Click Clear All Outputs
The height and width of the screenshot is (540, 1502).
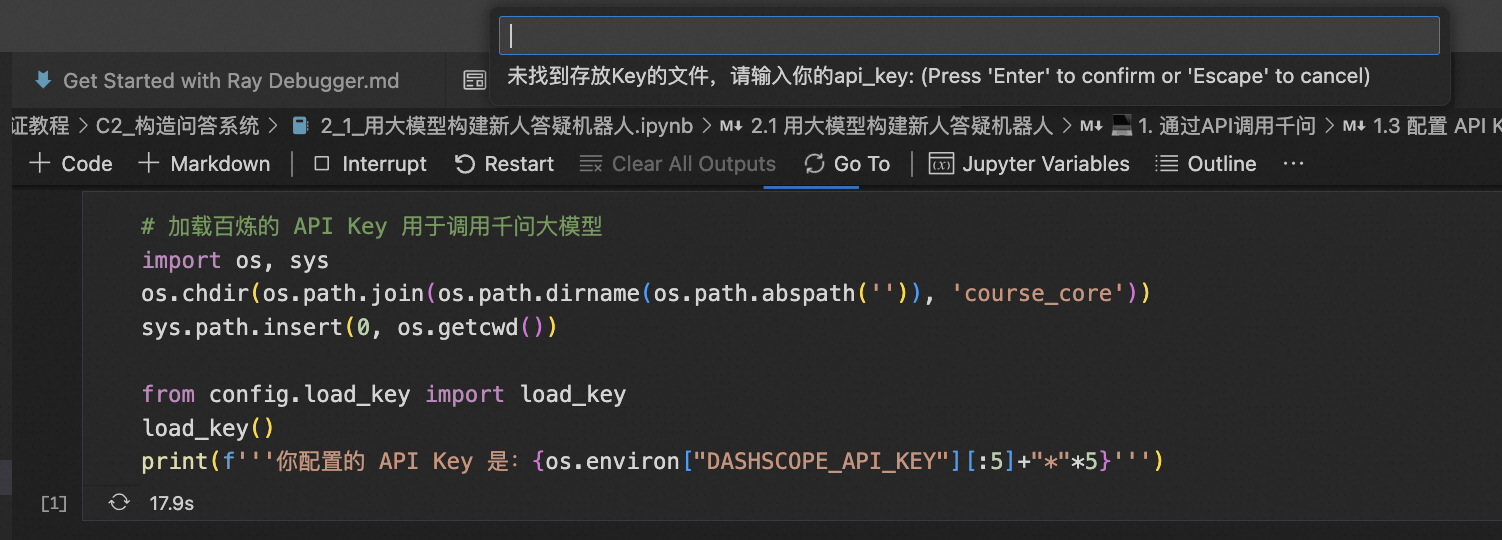pos(678,164)
